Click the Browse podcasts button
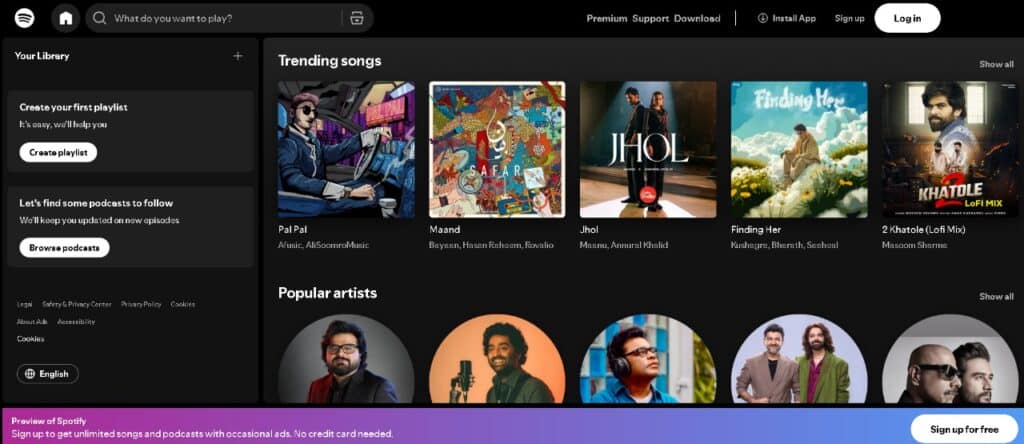This screenshot has height=444, width=1024. 64,247
